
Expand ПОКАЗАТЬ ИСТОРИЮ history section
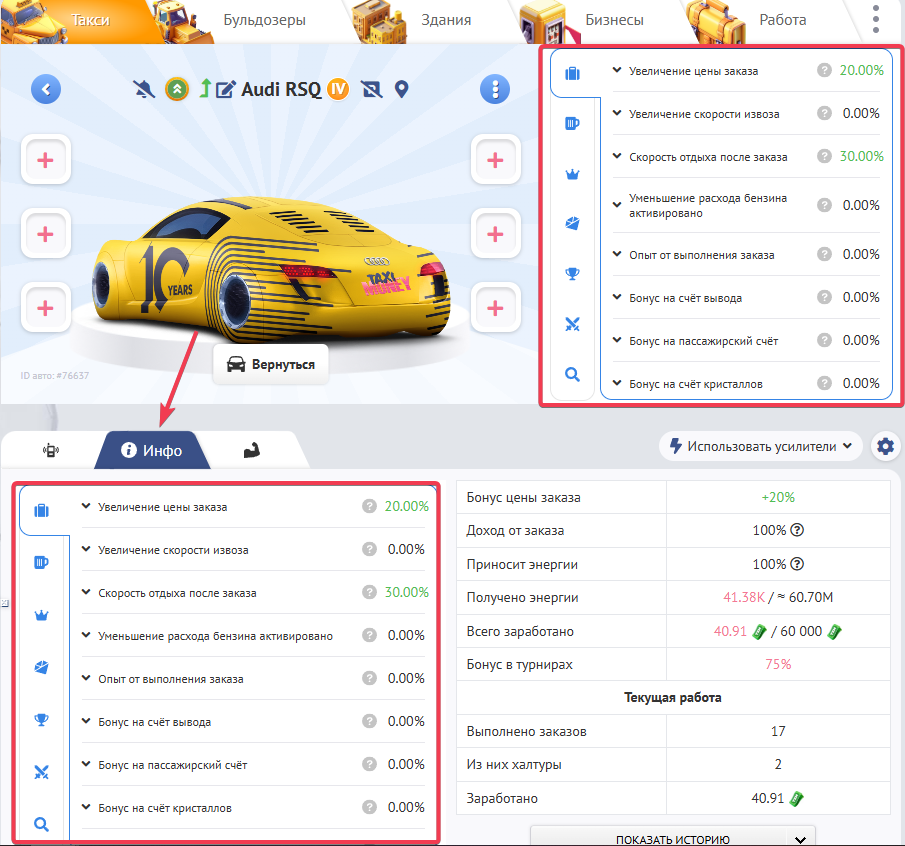673,839
